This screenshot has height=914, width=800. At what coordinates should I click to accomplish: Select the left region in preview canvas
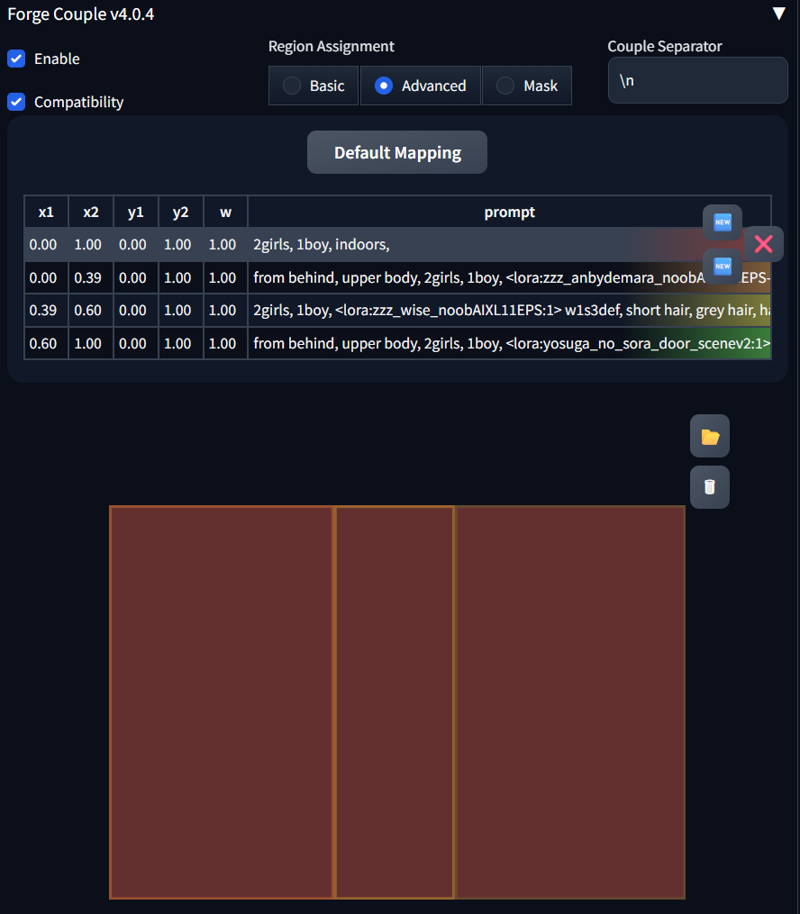point(221,702)
